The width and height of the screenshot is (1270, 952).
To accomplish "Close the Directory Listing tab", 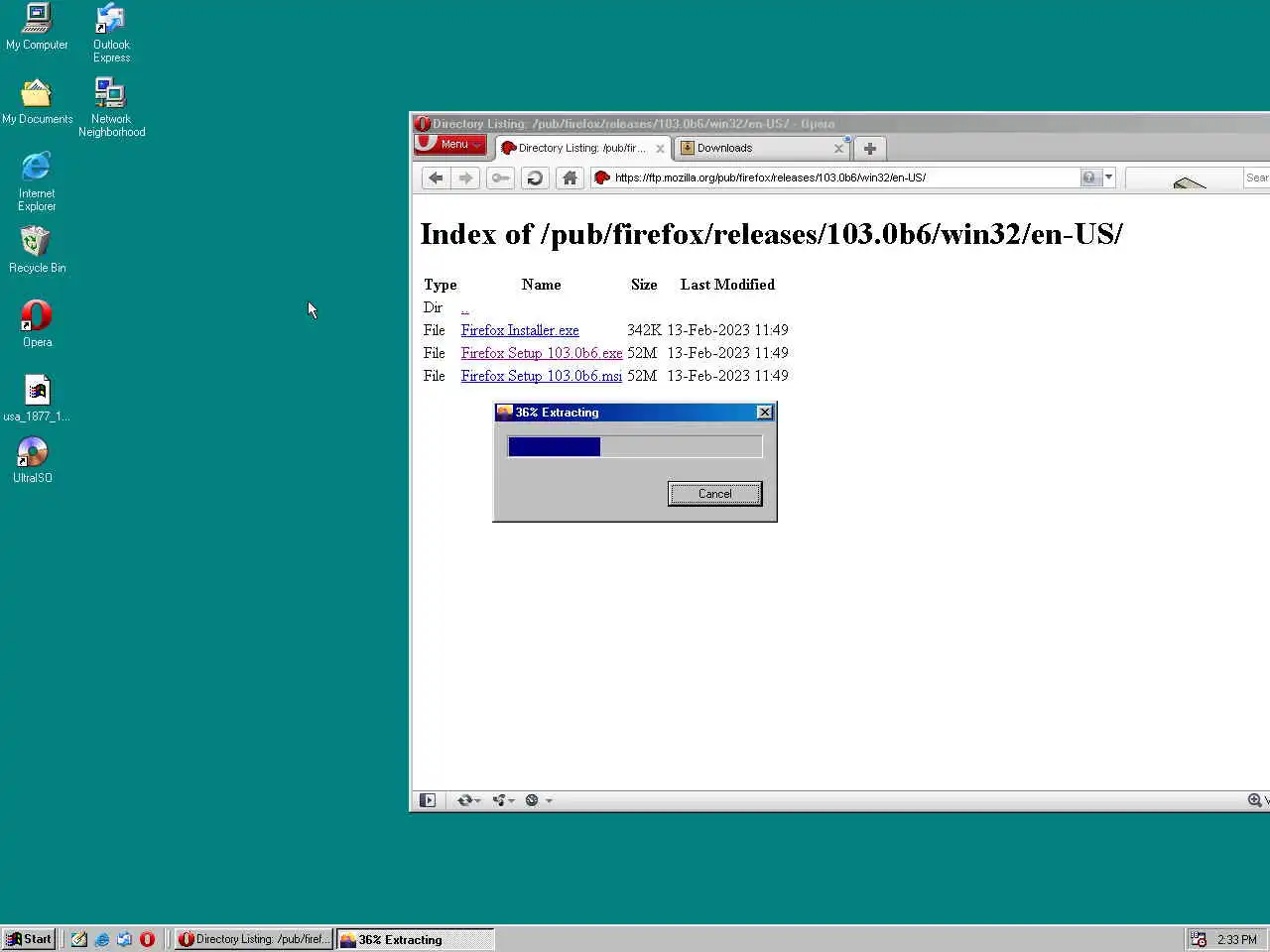I will 660,149.
